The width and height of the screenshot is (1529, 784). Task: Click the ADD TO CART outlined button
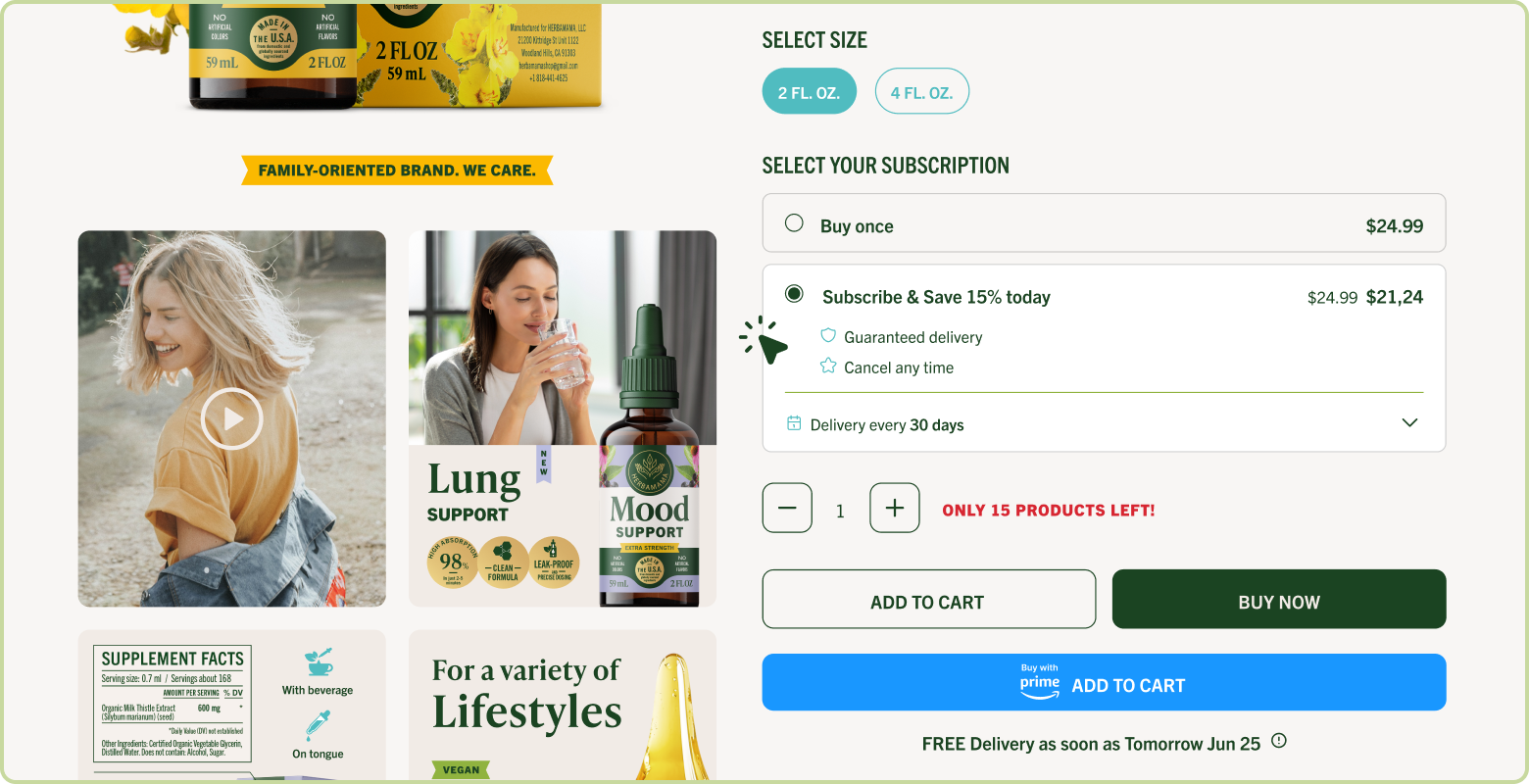pos(929,599)
